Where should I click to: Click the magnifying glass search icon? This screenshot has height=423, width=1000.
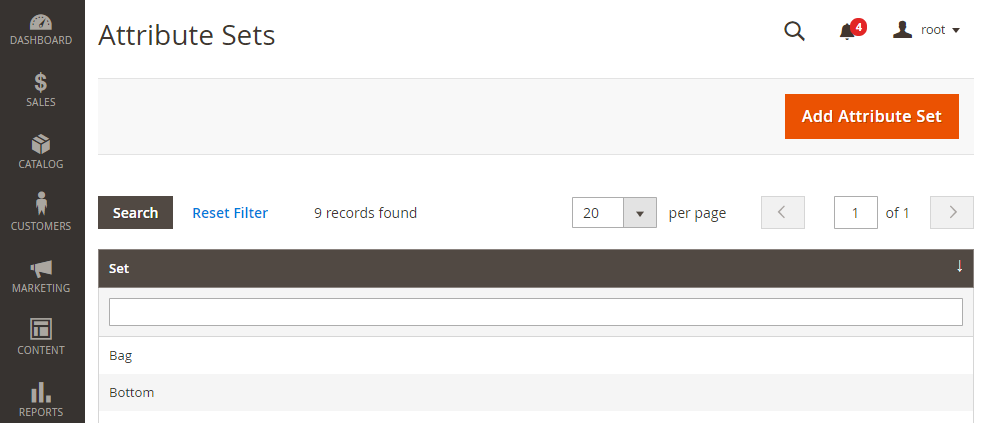[x=794, y=31]
